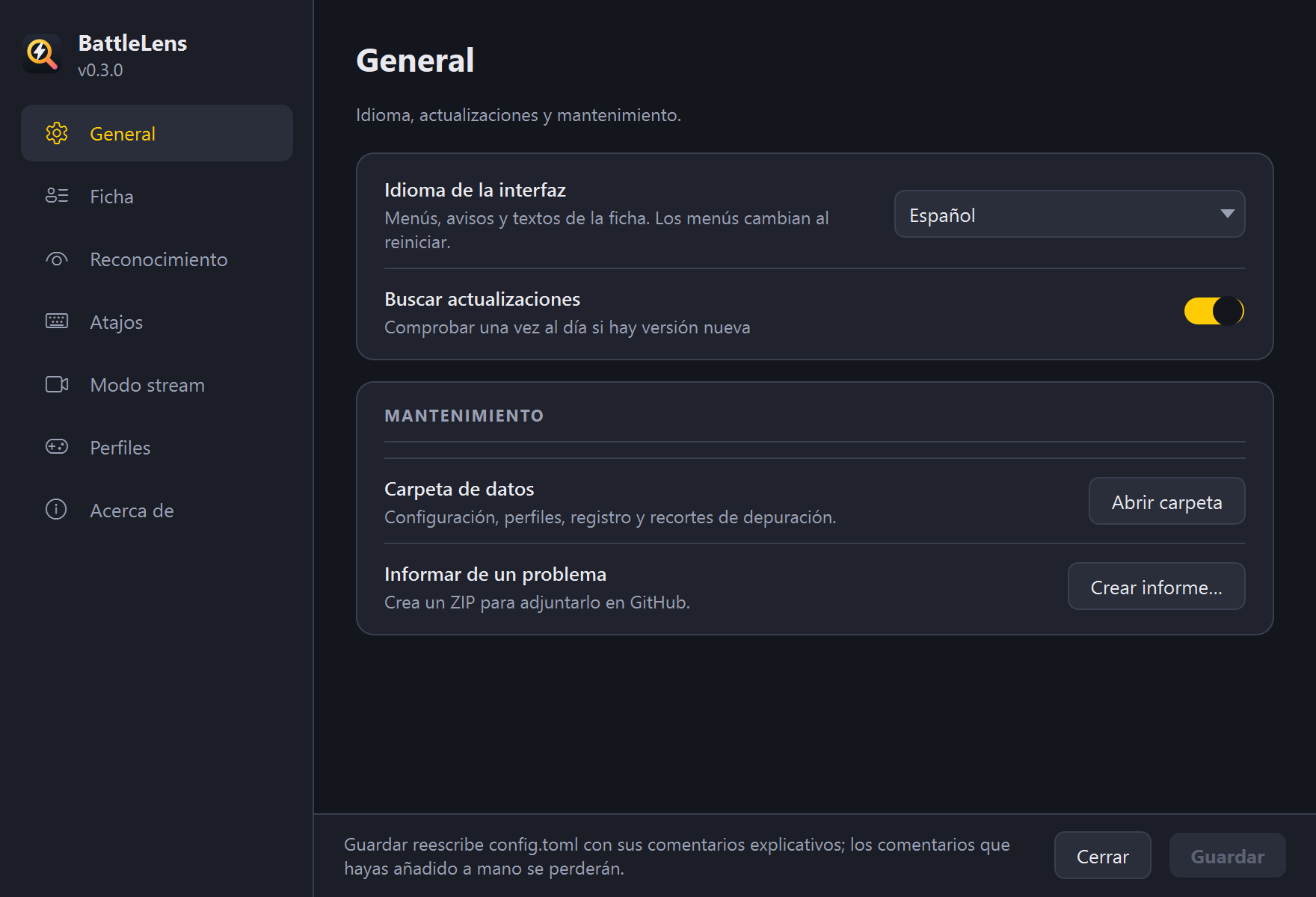The height and width of the screenshot is (897, 1316).
Task: Click 'Configuración, perfiles, registro' description text
Action: (610, 517)
